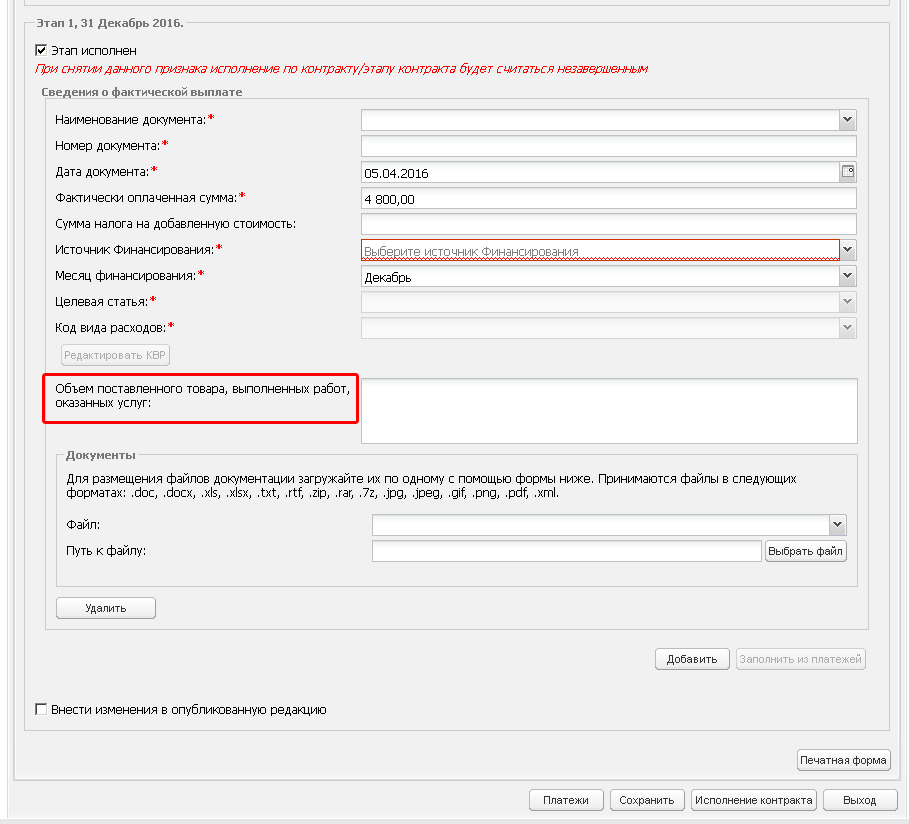Click the Платежи button
Viewport: 909px width, 824px height.
[x=566, y=800]
